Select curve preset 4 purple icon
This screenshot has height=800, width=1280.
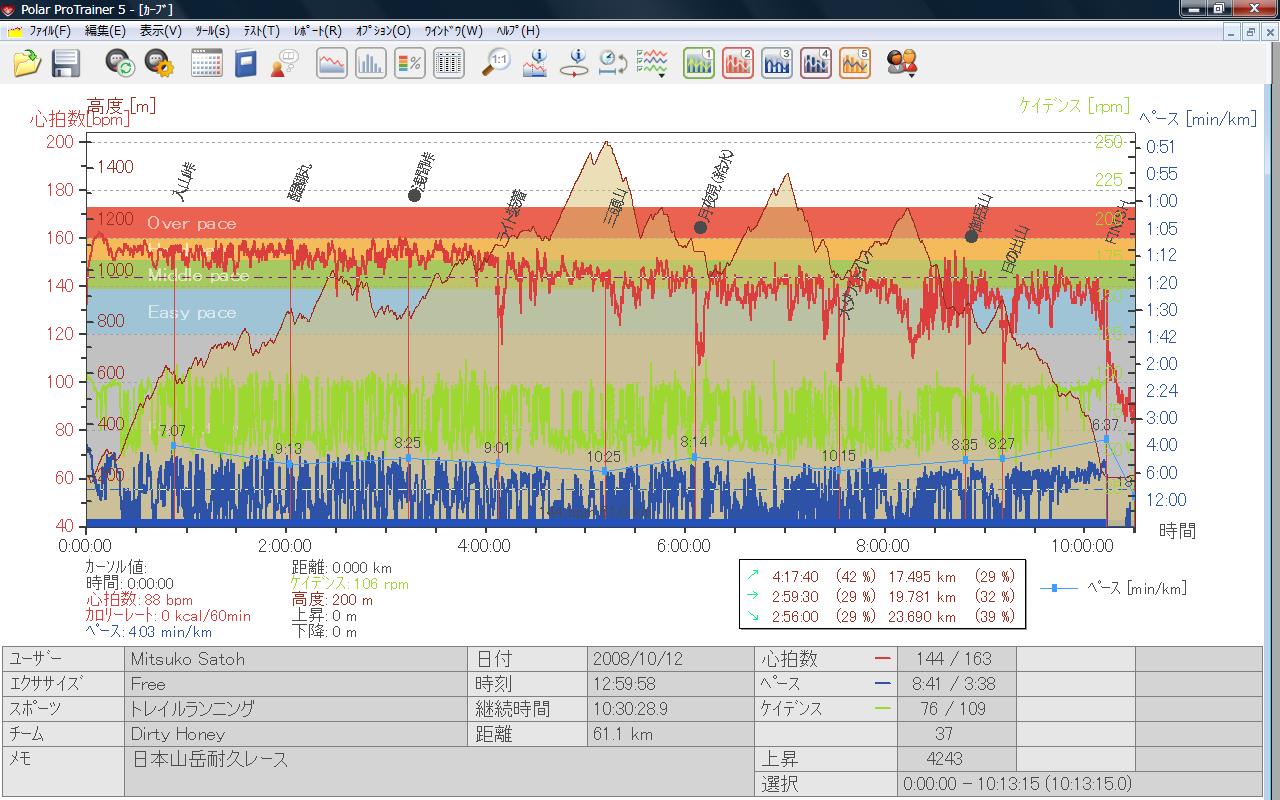(816, 64)
